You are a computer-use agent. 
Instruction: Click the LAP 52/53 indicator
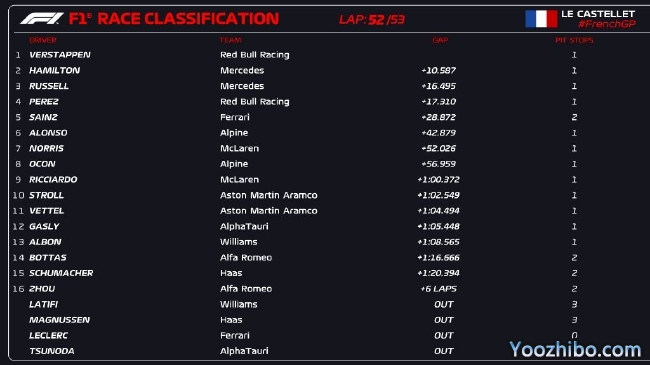372,19
